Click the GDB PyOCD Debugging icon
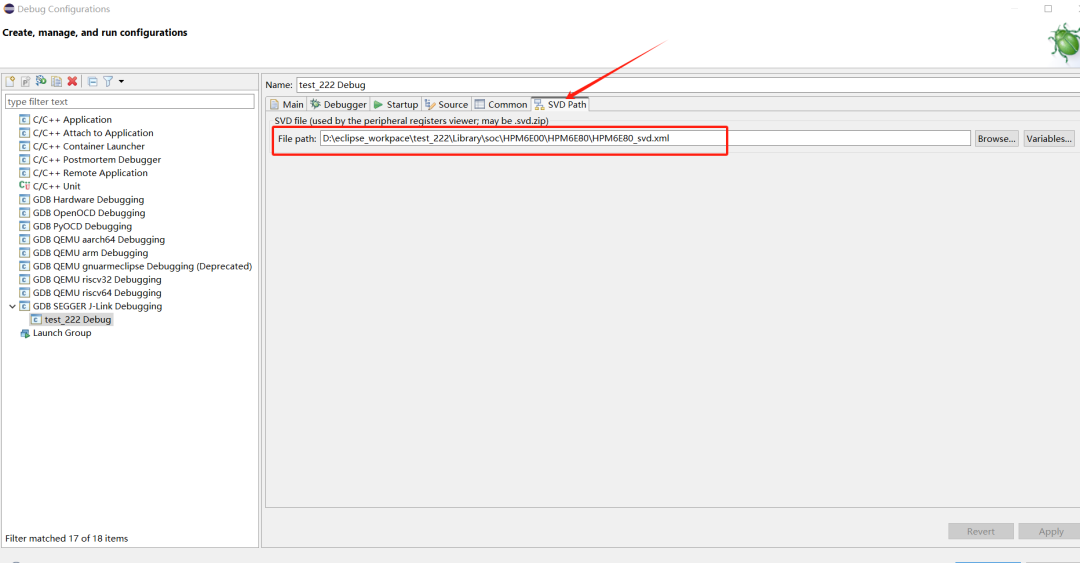 (25, 226)
